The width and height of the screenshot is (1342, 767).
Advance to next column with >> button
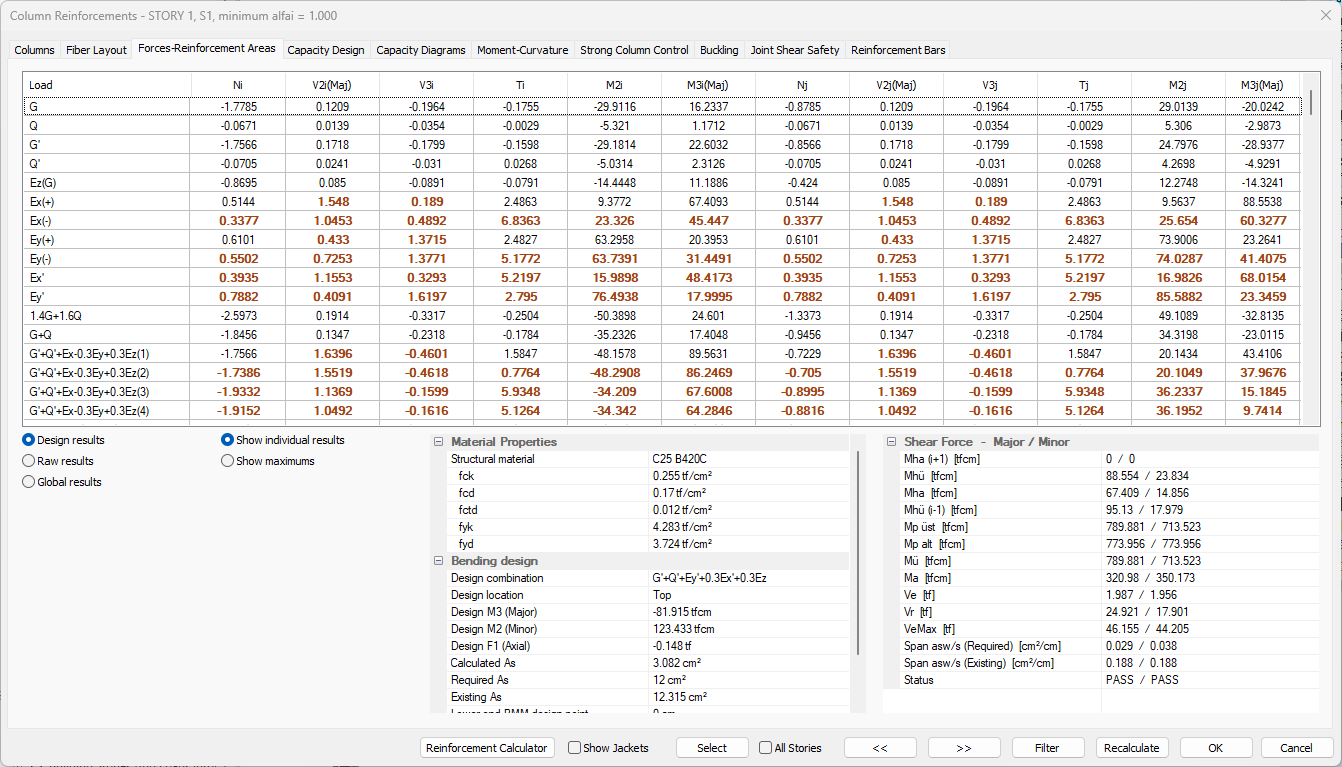tap(964, 748)
